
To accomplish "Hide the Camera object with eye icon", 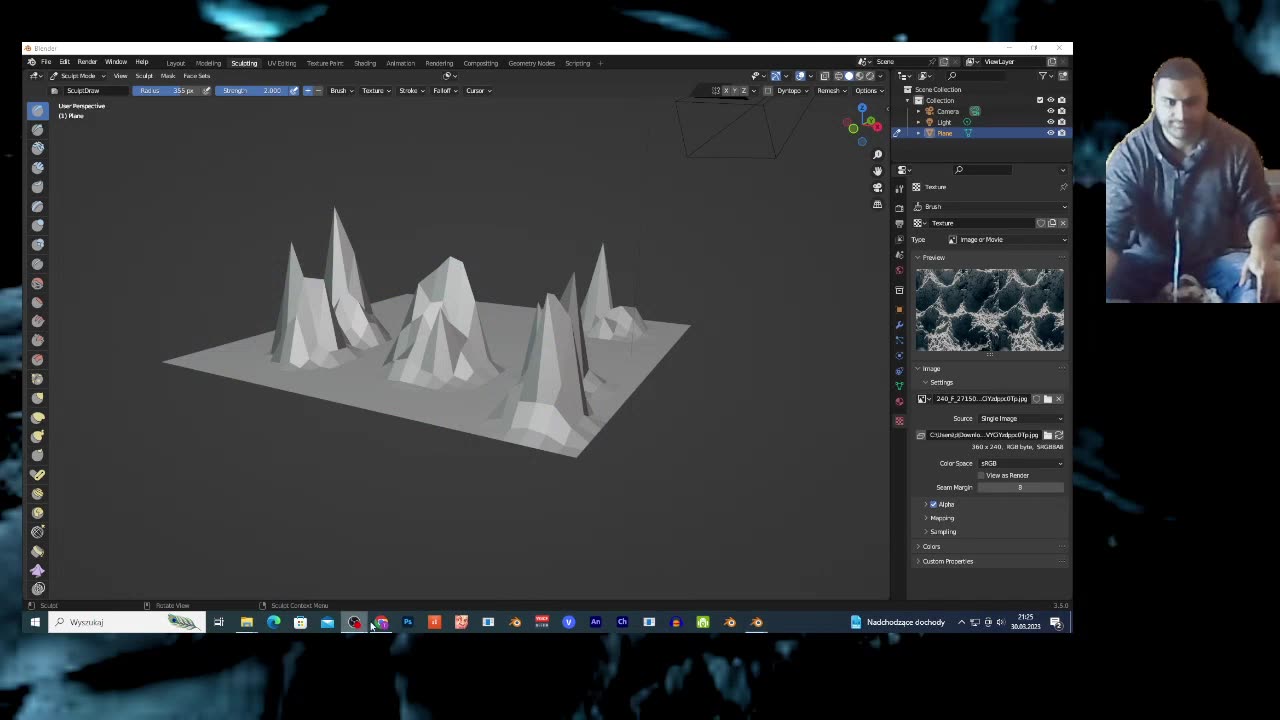I will tap(1050, 111).
